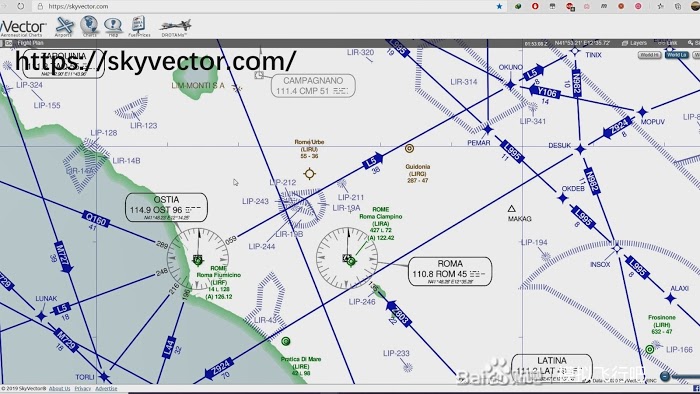The height and width of the screenshot is (394, 700).
Task: Reload the page with refresh button
Action: [21, 6]
